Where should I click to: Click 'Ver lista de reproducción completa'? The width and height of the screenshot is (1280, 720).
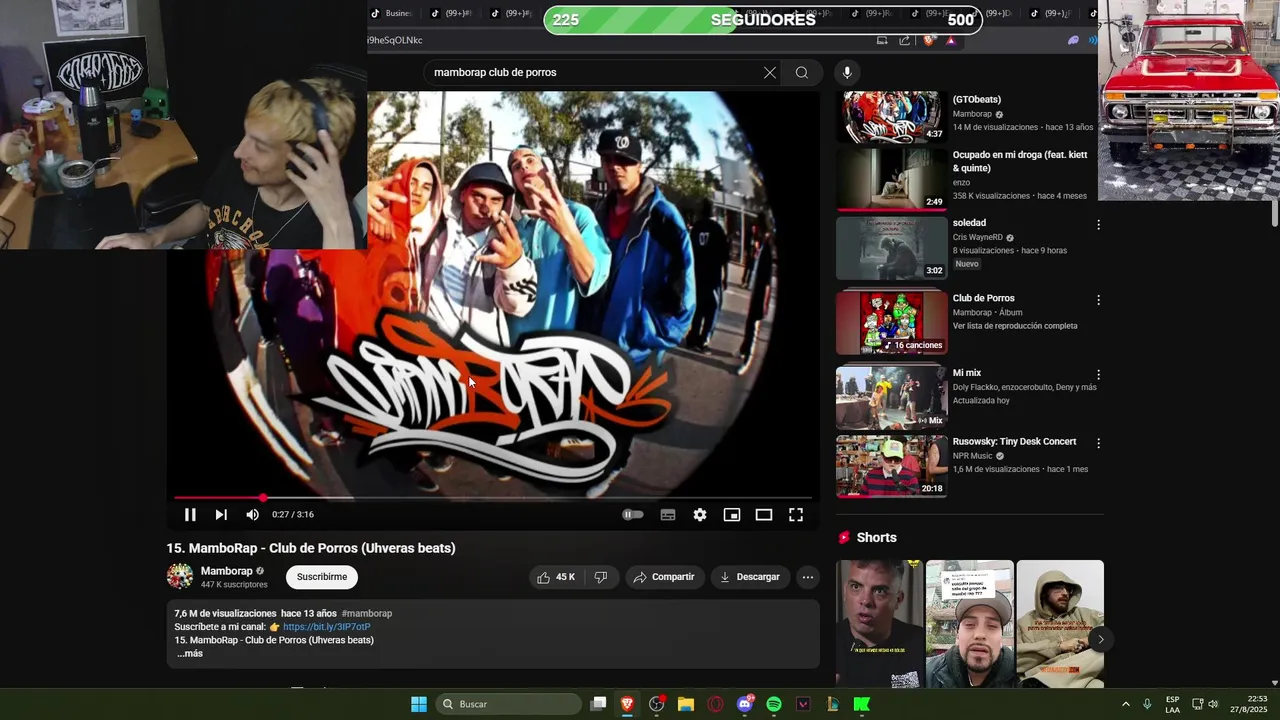pos(1015,326)
